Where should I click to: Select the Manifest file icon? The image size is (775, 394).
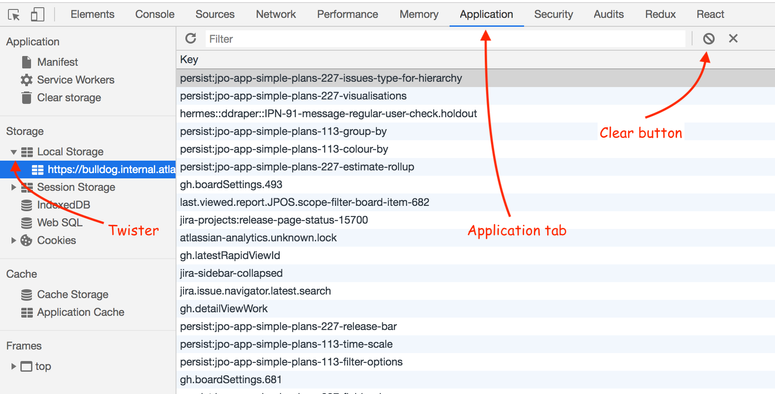click(27, 62)
